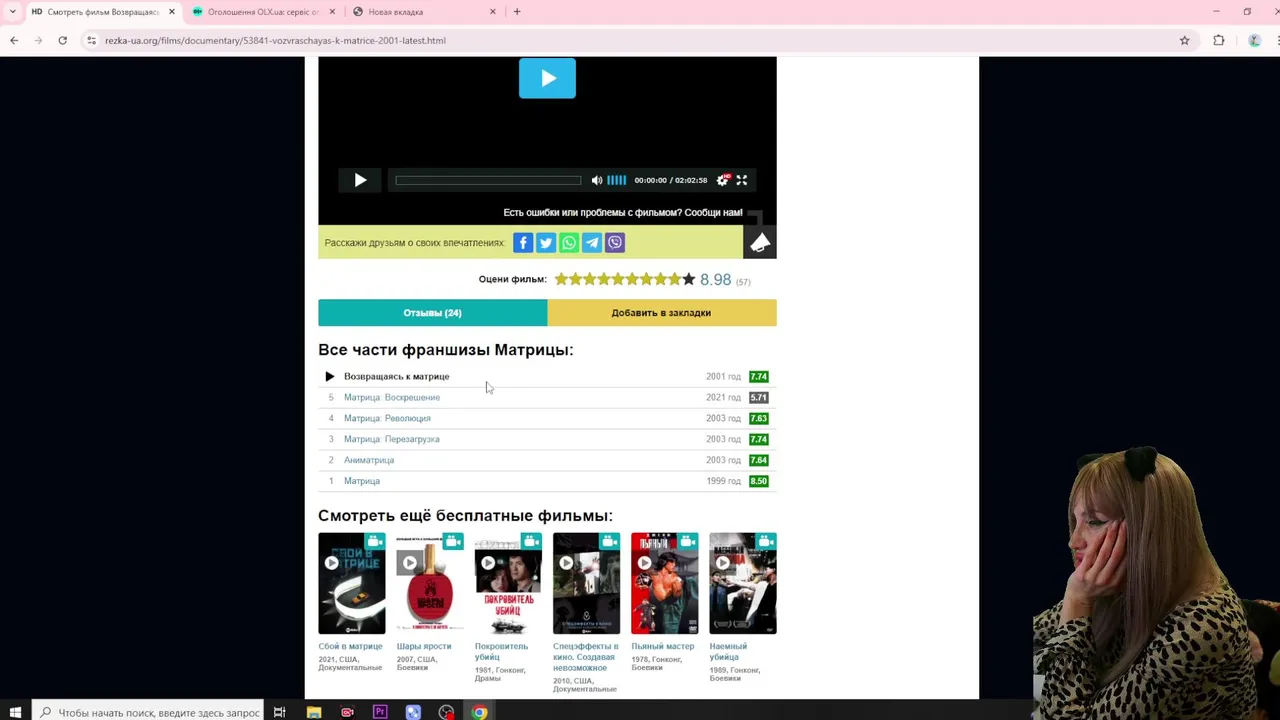Open File Explorer from the taskbar
The height and width of the screenshot is (720, 1280).
point(313,712)
